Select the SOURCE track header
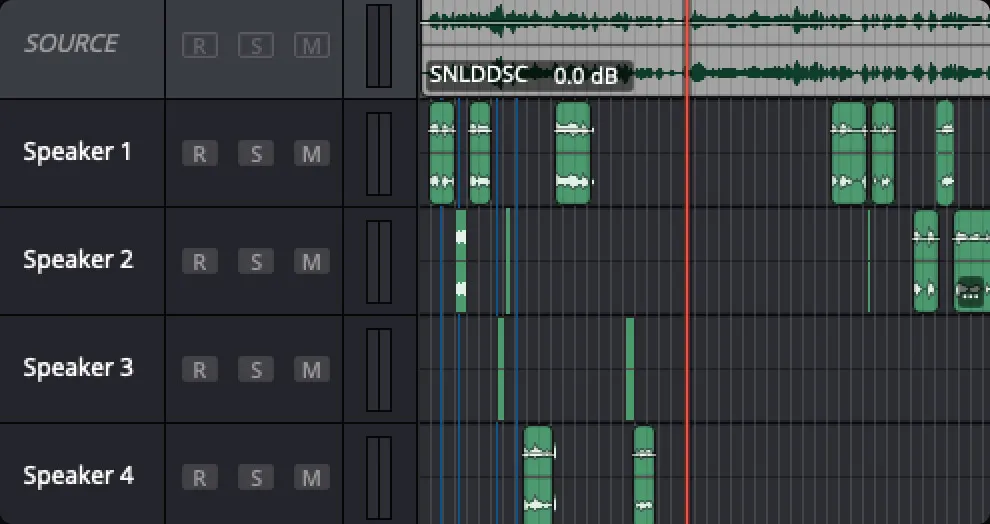This screenshot has height=524, width=990. [x=72, y=44]
